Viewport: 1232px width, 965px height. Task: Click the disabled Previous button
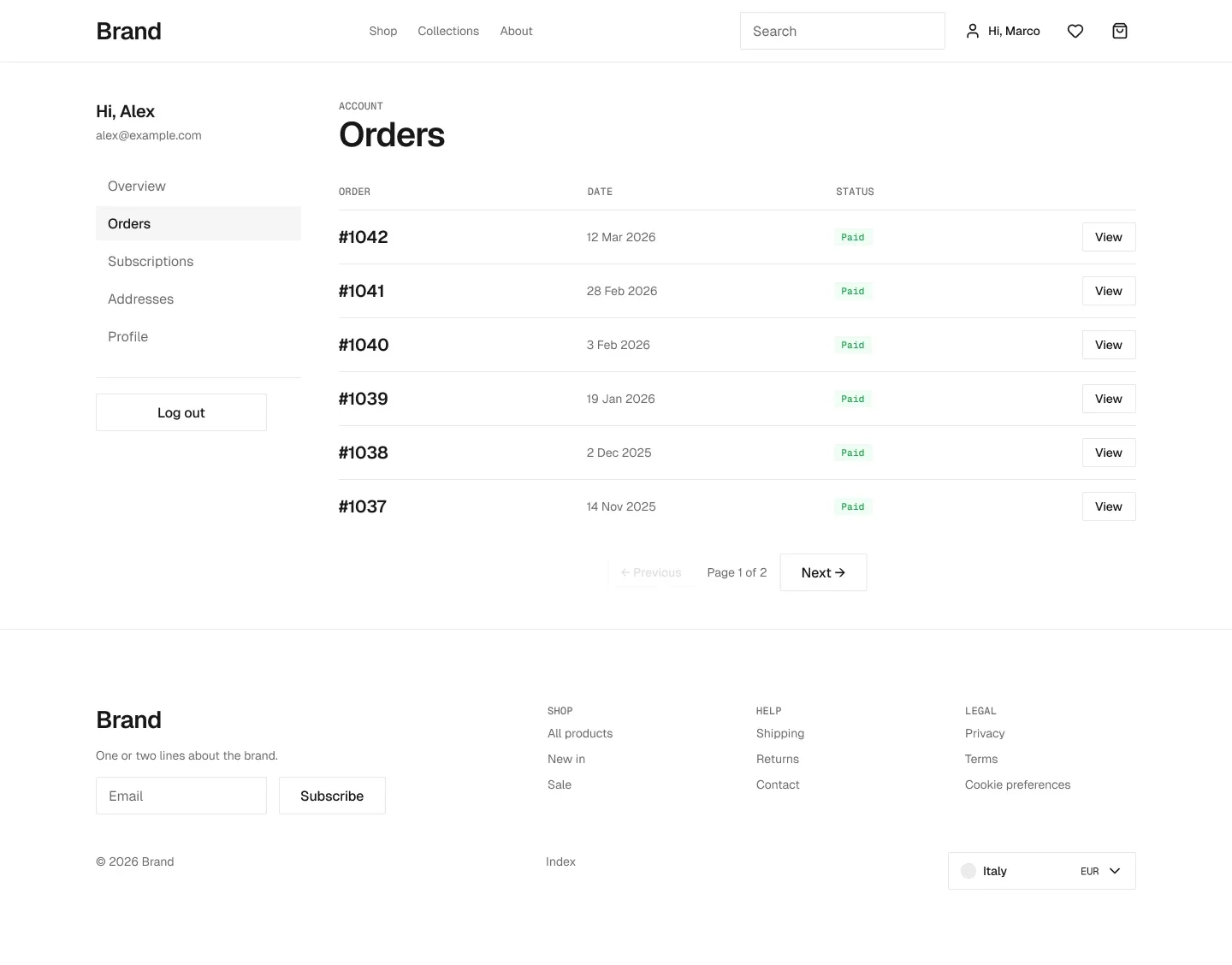pos(651,572)
